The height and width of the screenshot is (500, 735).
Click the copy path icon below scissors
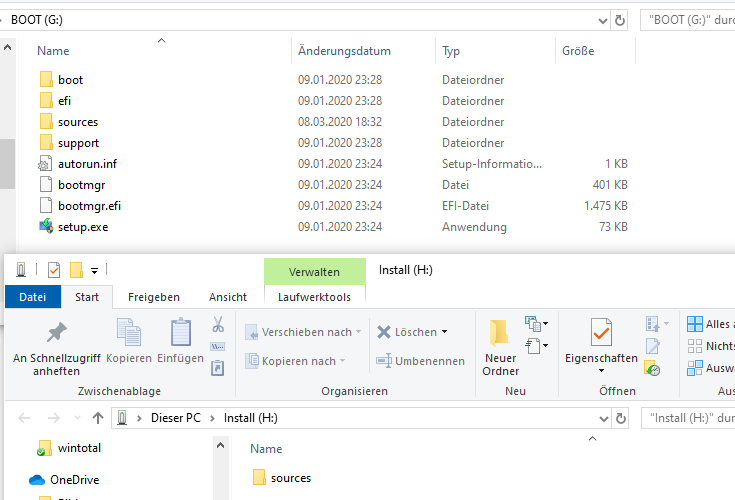218,346
